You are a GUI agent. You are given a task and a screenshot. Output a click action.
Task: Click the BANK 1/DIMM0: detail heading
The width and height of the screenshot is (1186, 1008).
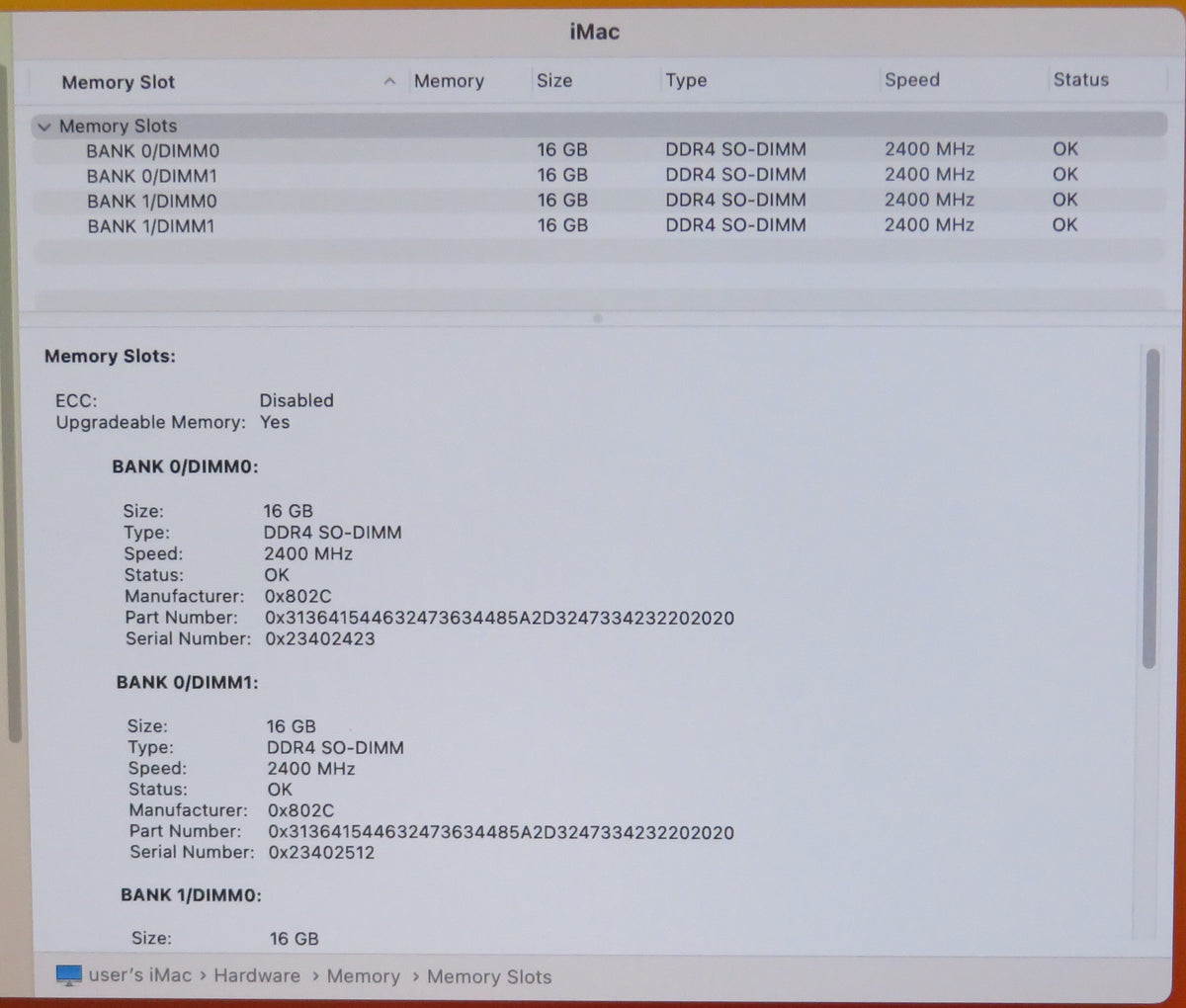coord(191,895)
